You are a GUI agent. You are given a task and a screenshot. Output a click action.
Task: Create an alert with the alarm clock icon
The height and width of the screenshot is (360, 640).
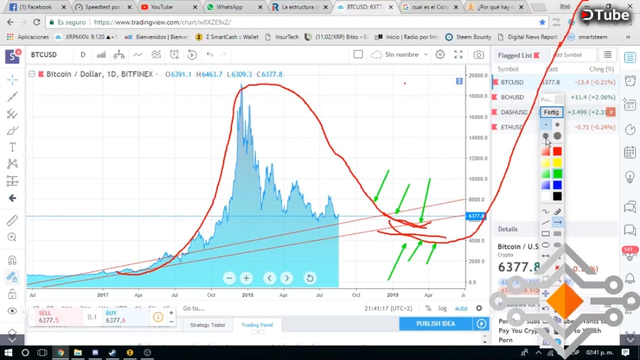[174, 55]
